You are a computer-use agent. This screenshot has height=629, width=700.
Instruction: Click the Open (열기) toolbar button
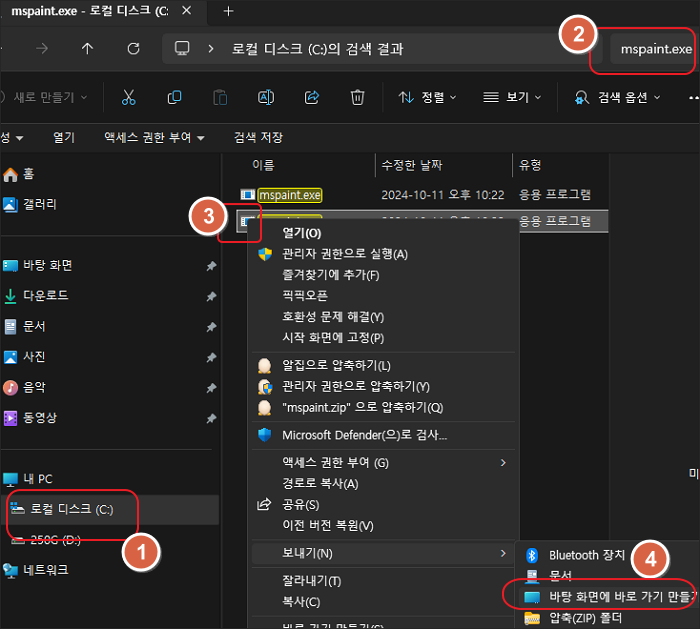[x=64, y=137]
